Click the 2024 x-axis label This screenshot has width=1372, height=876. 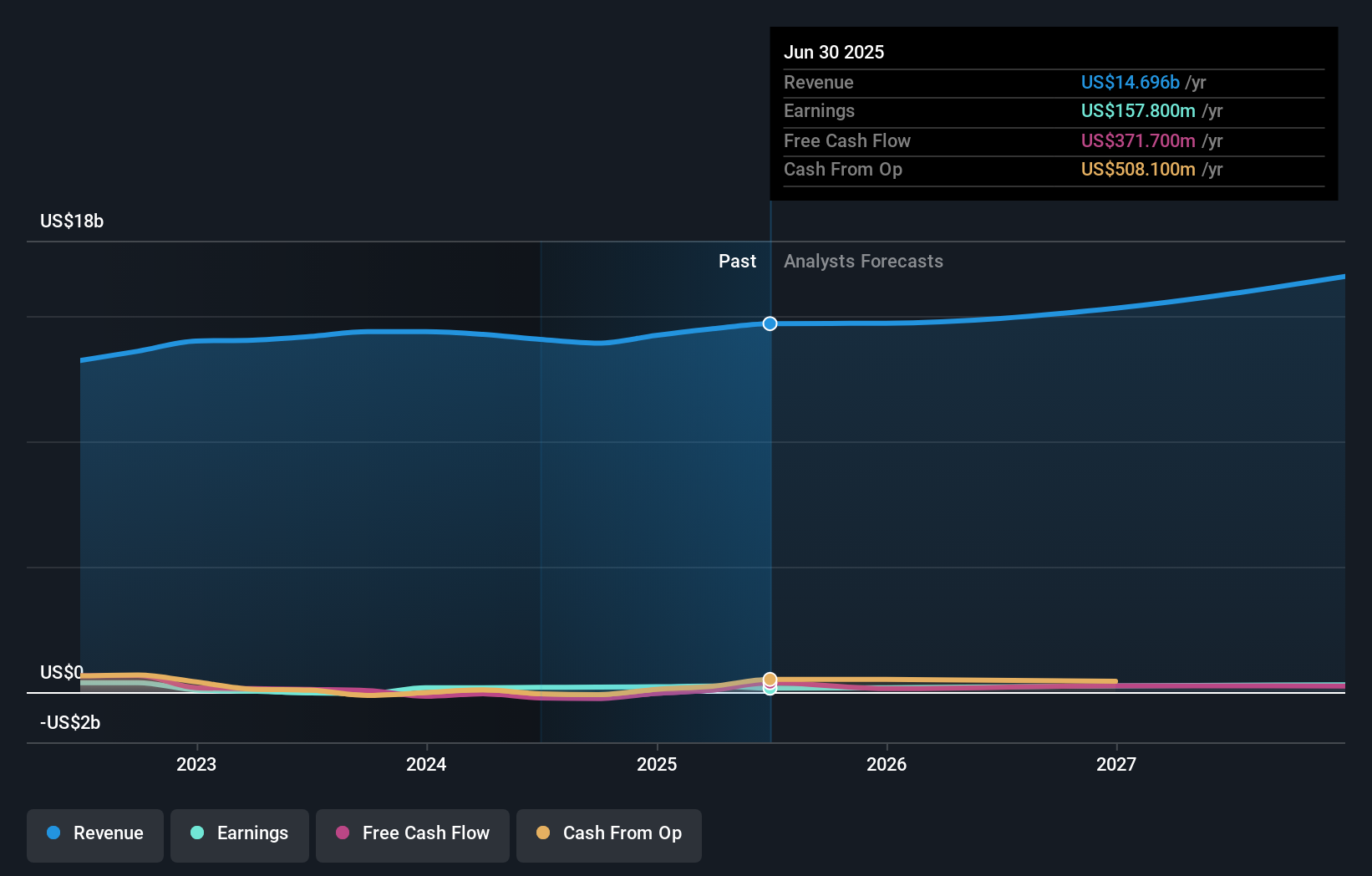coord(426,764)
